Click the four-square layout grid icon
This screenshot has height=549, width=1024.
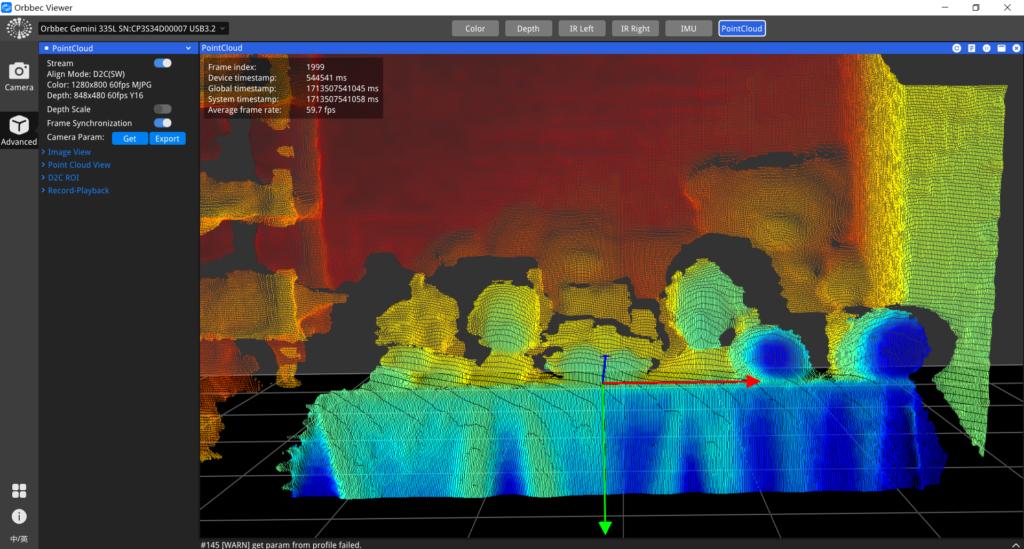19,491
